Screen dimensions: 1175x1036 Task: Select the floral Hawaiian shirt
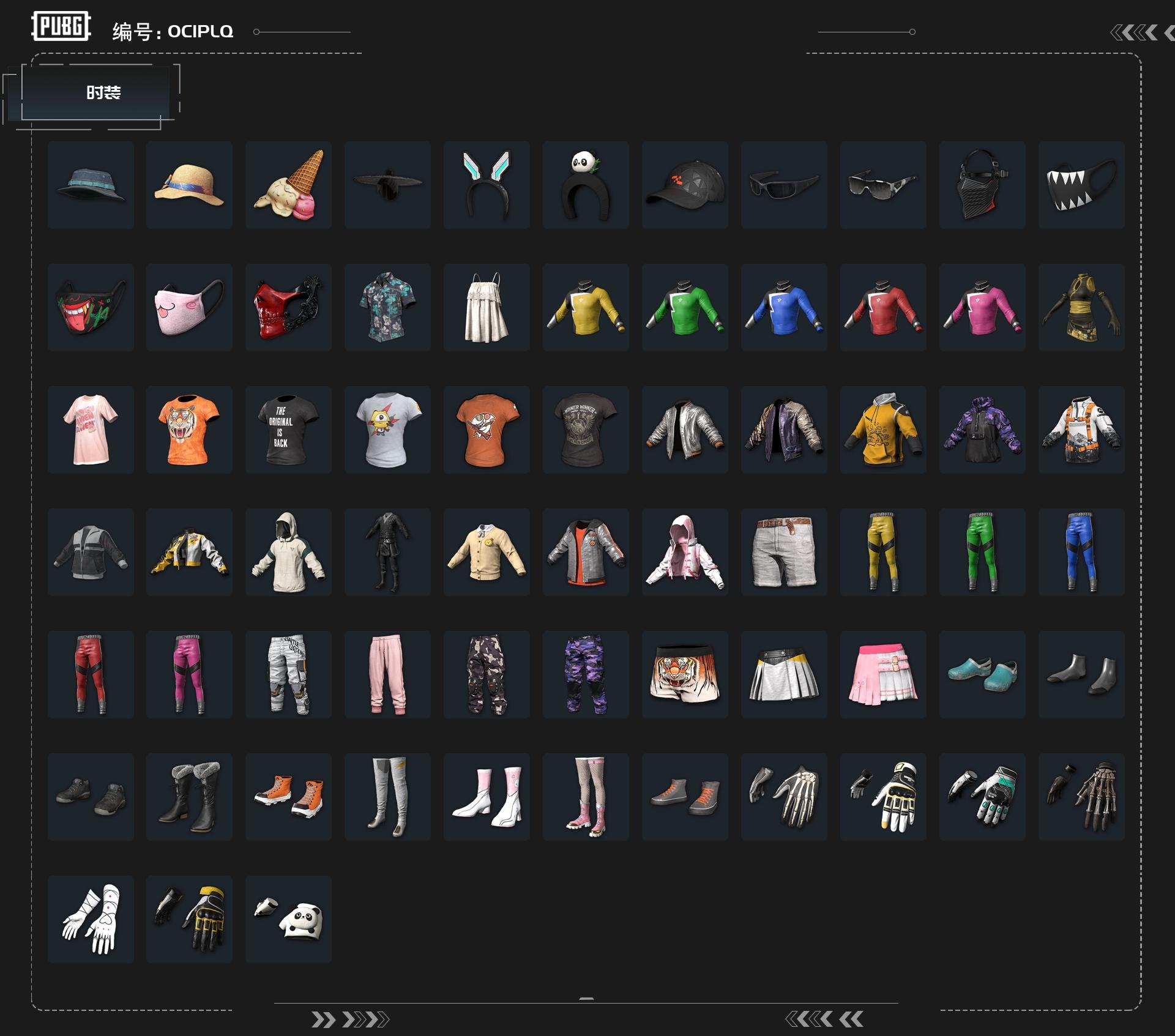(x=387, y=307)
